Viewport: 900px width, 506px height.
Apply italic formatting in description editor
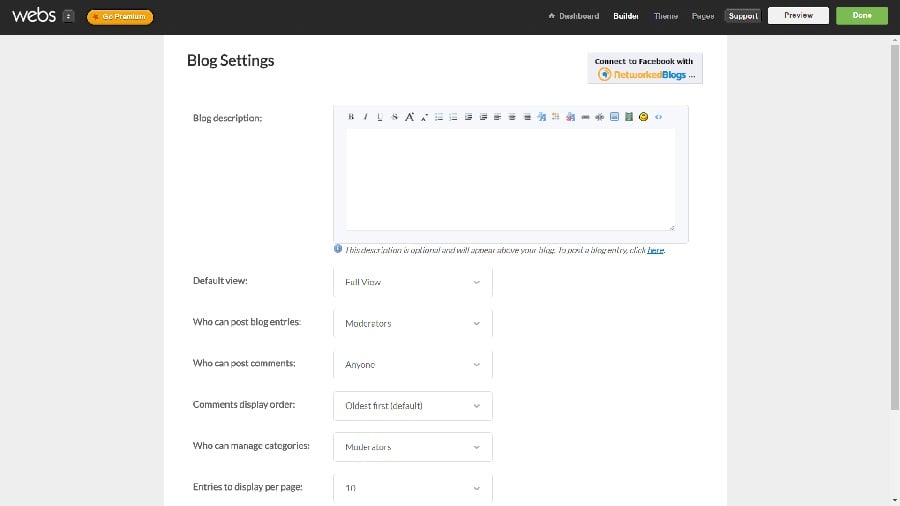pyautogui.click(x=365, y=117)
